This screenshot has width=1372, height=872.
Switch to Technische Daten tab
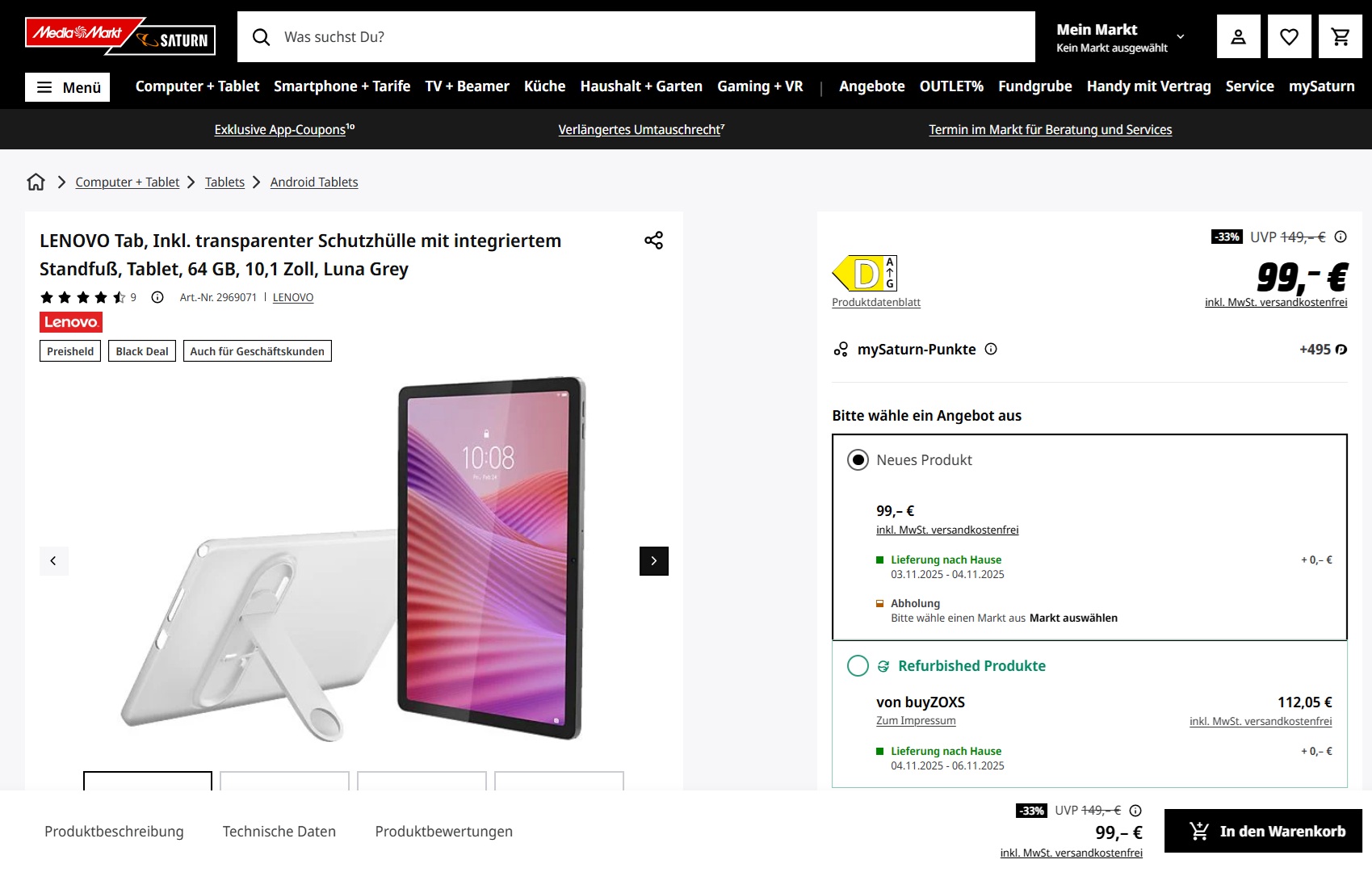coord(279,832)
